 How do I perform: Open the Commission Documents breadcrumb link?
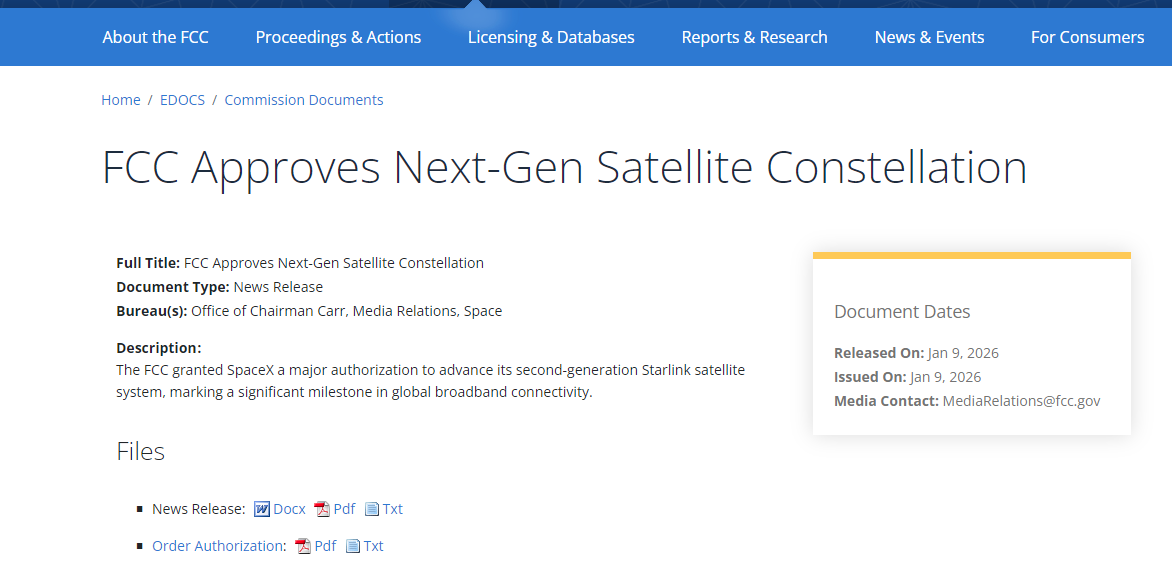point(304,100)
